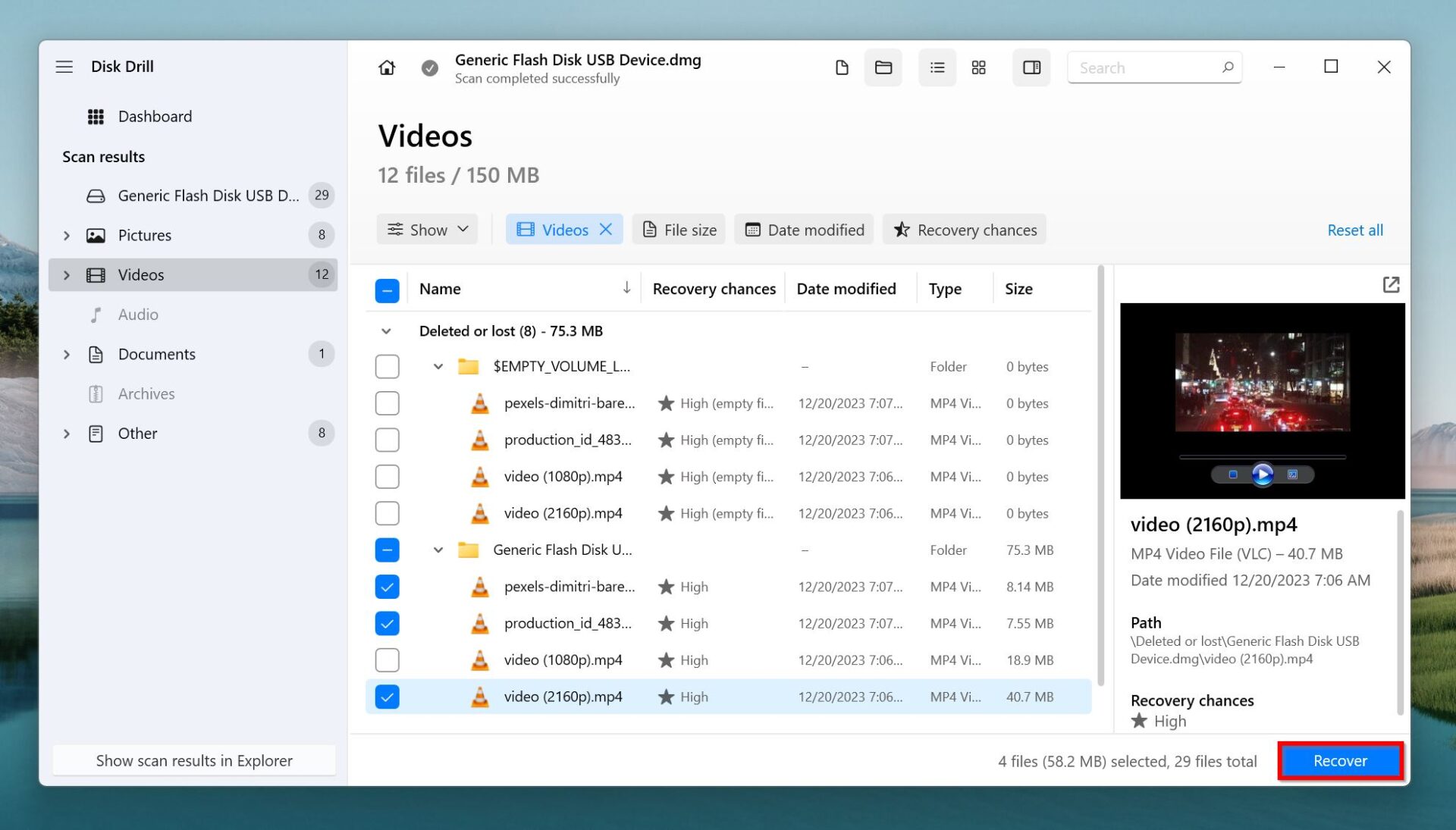The height and width of the screenshot is (830, 1456).
Task: Open the Show filter dropdown
Action: click(x=427, y=229)
